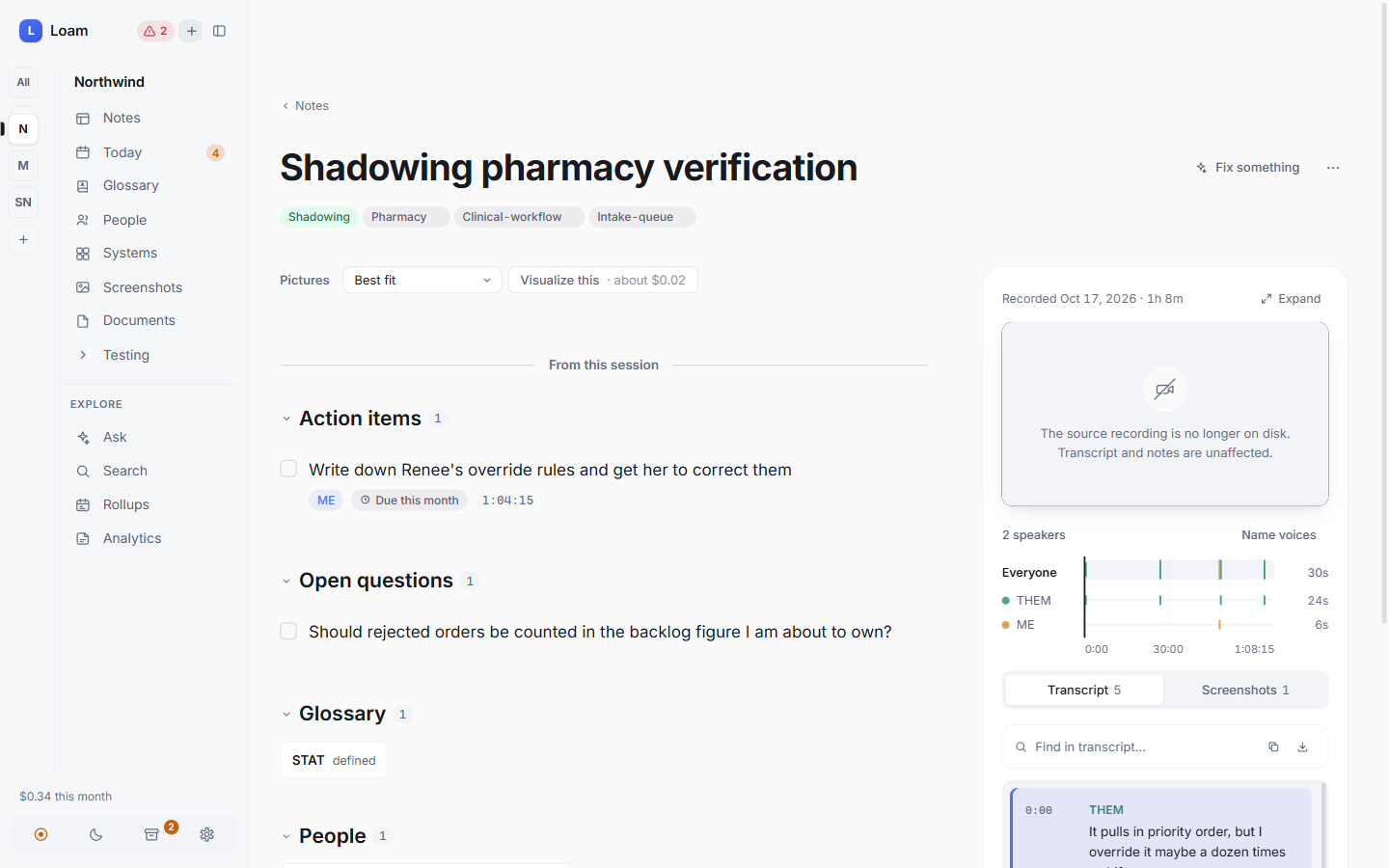Check the Renee's override rules action item
Image resolution: width=1389 pixels, height=868 pixels.
tap(288, 469)
